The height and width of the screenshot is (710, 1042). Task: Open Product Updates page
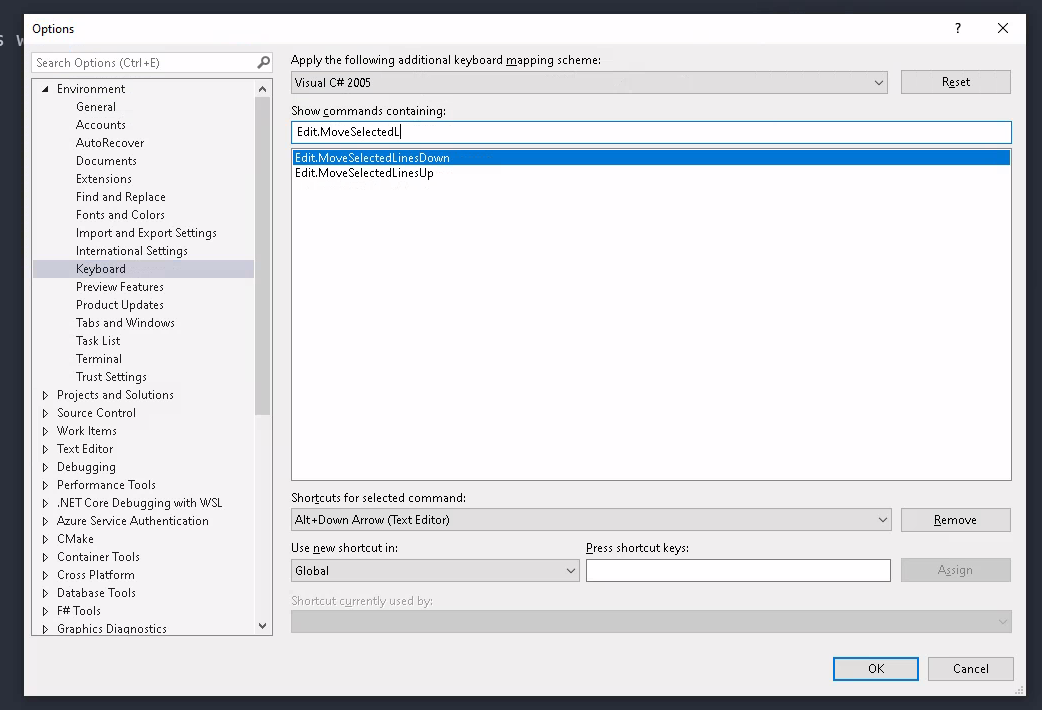120,304
